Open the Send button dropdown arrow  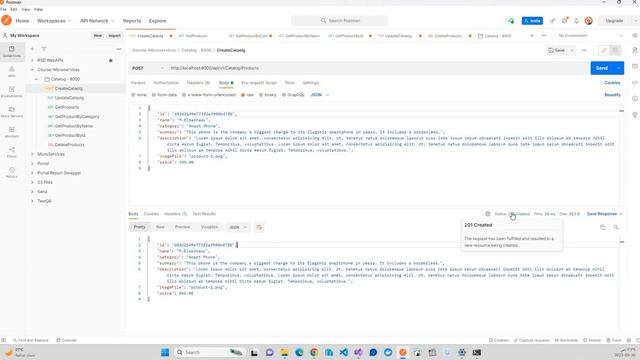[x=619, y=68]
